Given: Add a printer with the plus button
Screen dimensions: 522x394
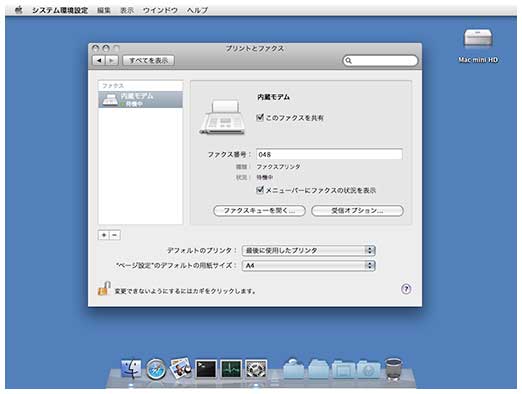Looking at the screenshot, I should pyautogui.click(x=104, y=235).
